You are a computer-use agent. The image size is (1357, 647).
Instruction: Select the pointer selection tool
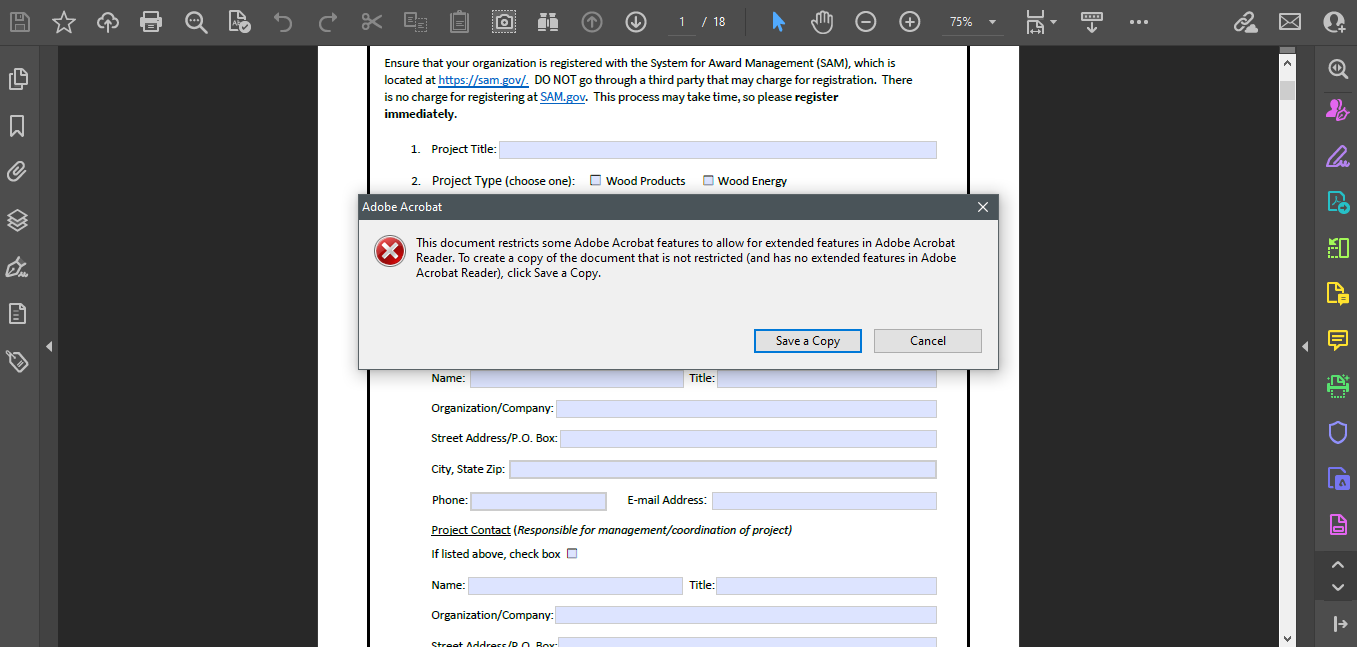(x=778, y=21)
